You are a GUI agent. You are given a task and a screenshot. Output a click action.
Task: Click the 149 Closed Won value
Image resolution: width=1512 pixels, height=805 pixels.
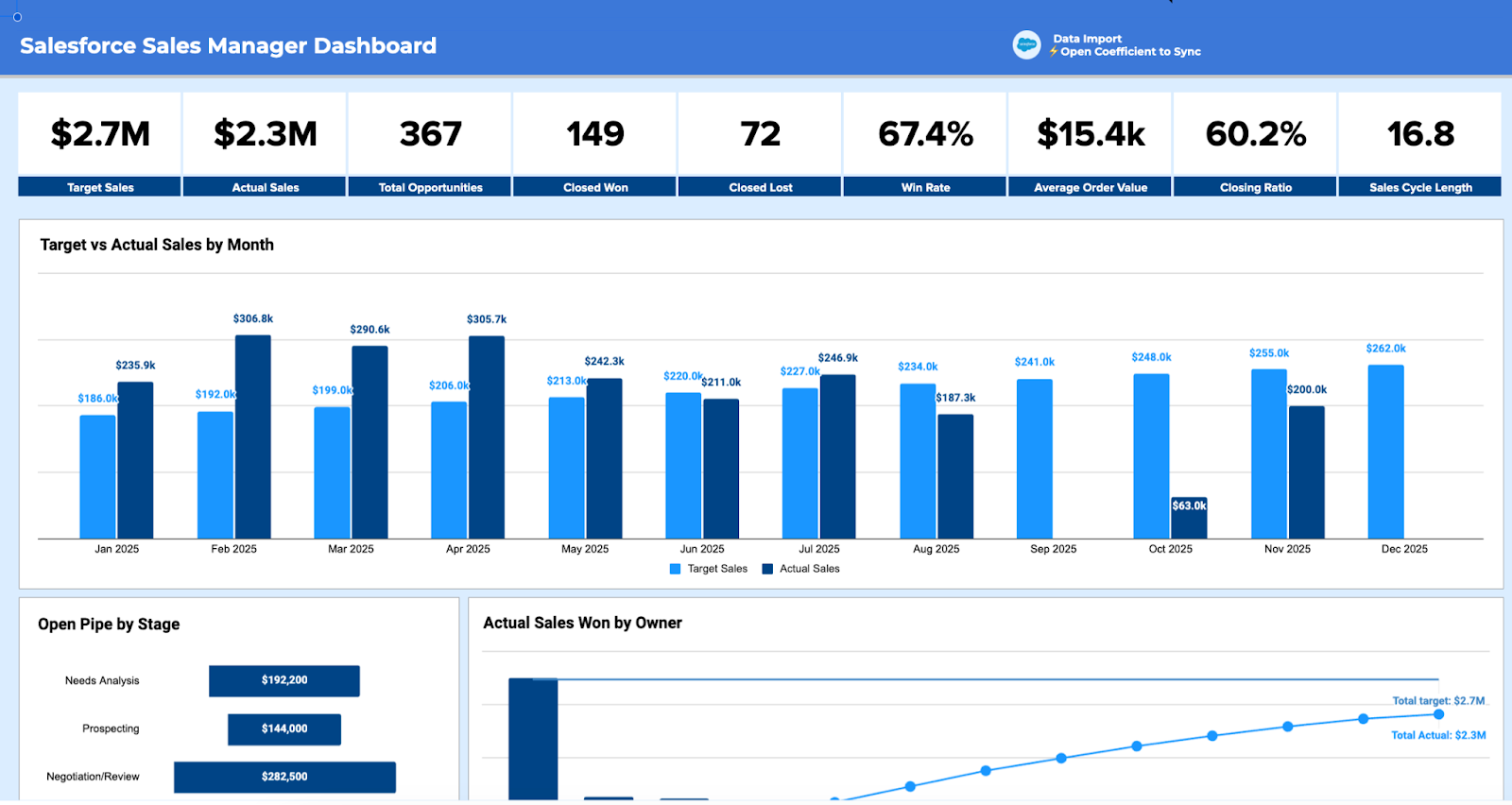tap(595, 134)
